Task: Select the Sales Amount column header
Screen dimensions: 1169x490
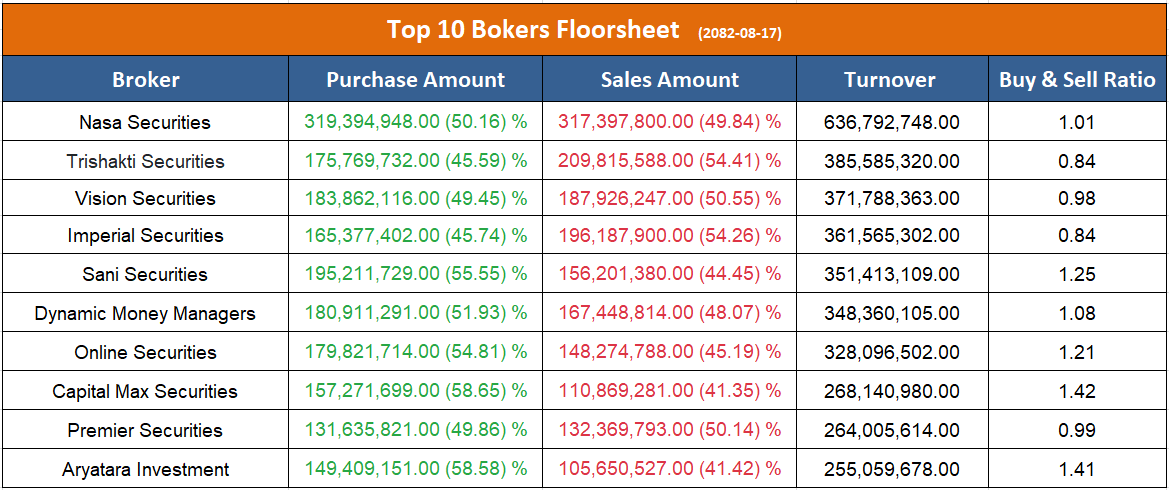Action: pyautogui.click(x=670, y=80)
